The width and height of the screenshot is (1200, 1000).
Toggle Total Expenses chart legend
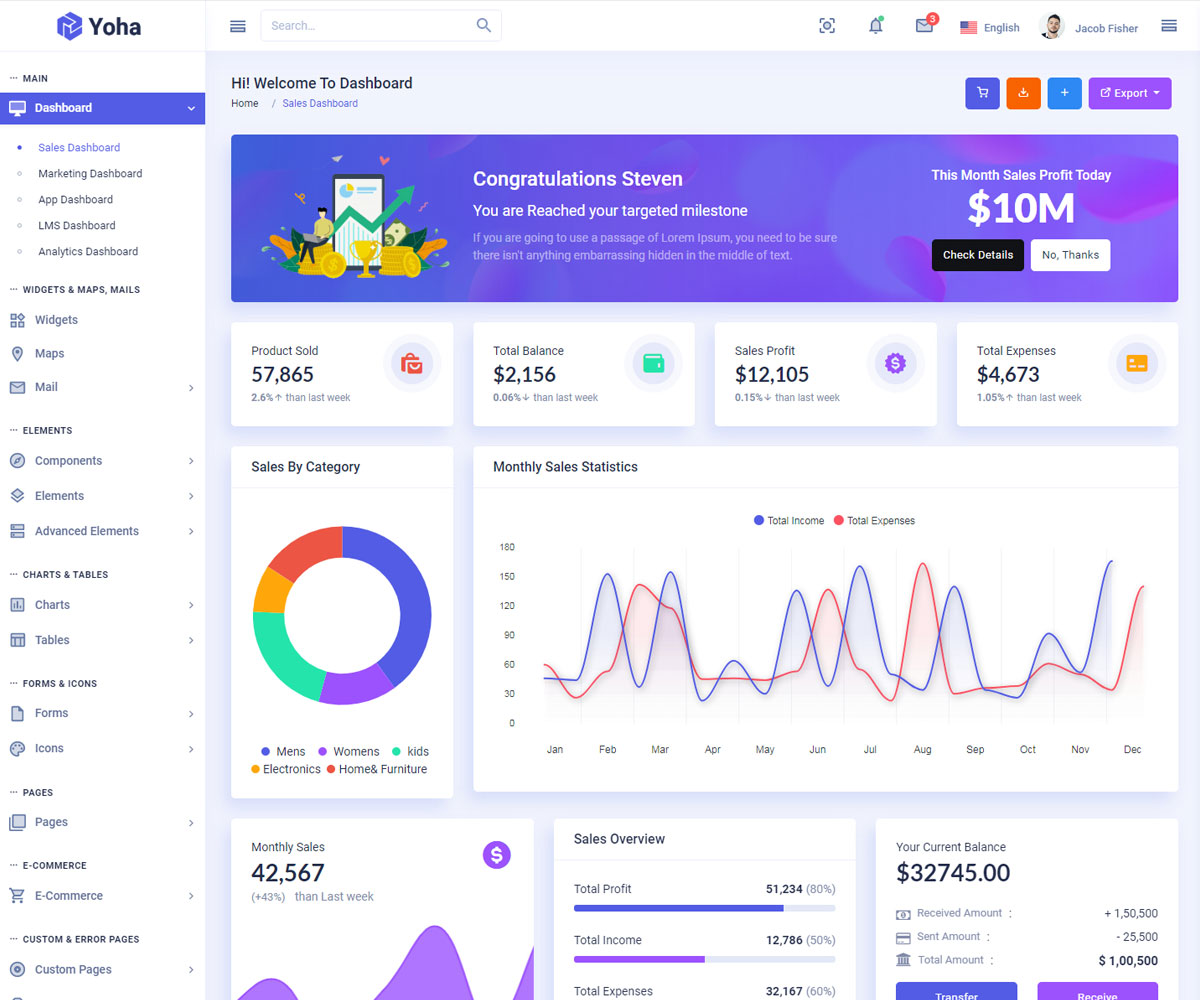click(874, 521)
